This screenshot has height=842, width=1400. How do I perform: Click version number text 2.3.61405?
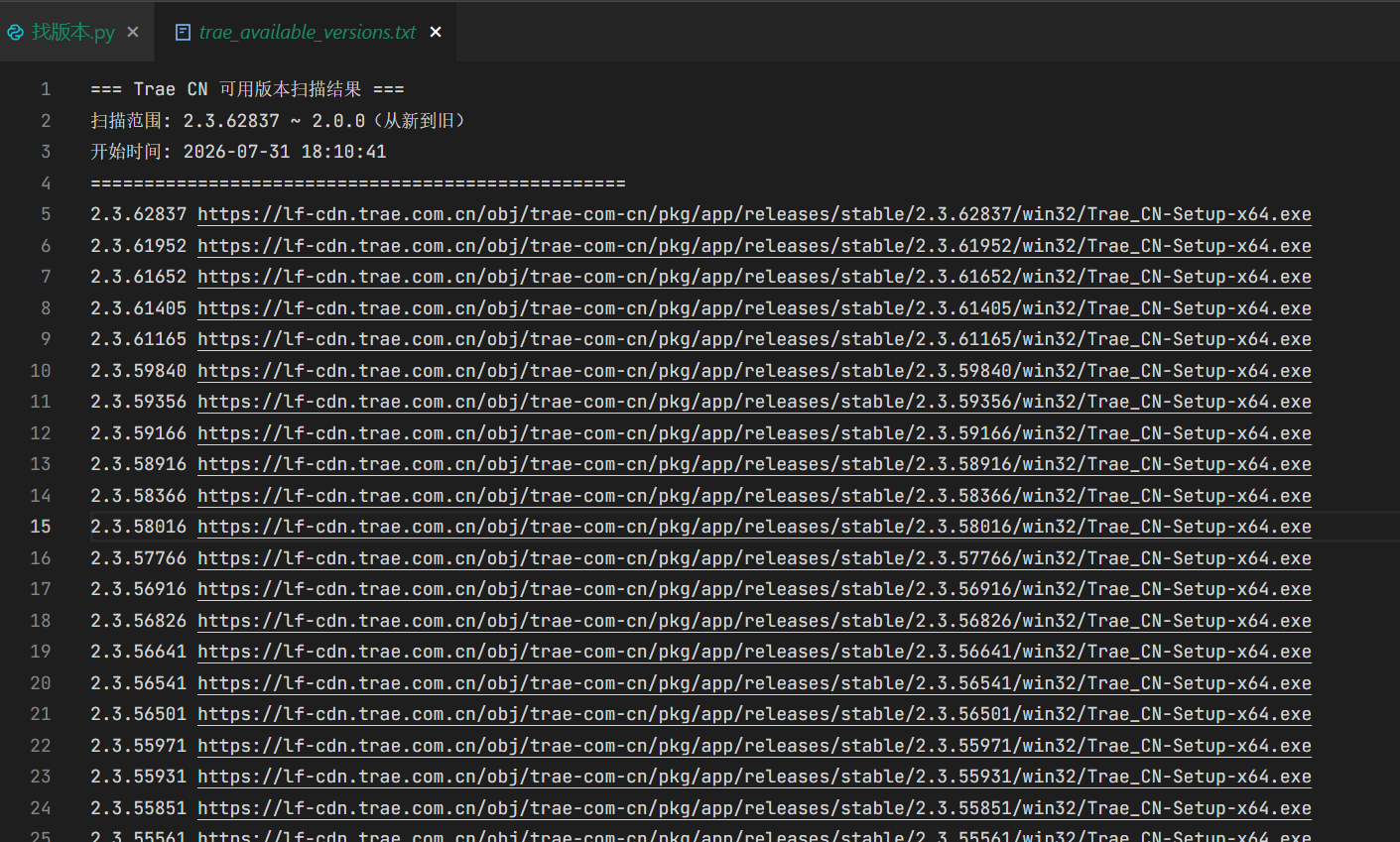coord(138,308)
